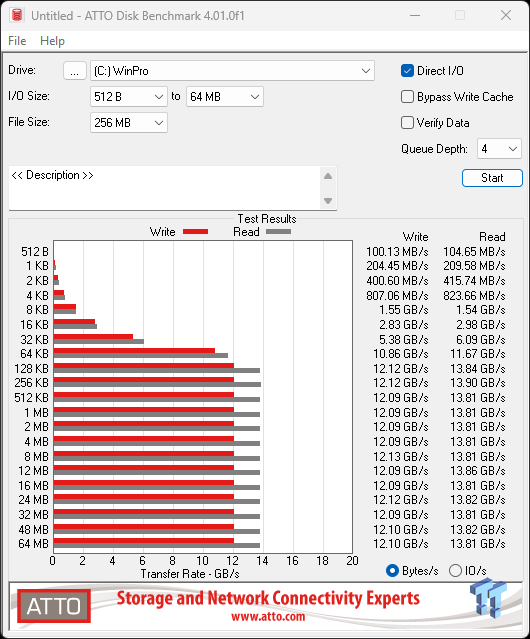Image resolution: width=530 pixels, height=639 pixels.
Task: Click the 256 KB read value 13.90 GB/s
Action: [x=477, y=383]
